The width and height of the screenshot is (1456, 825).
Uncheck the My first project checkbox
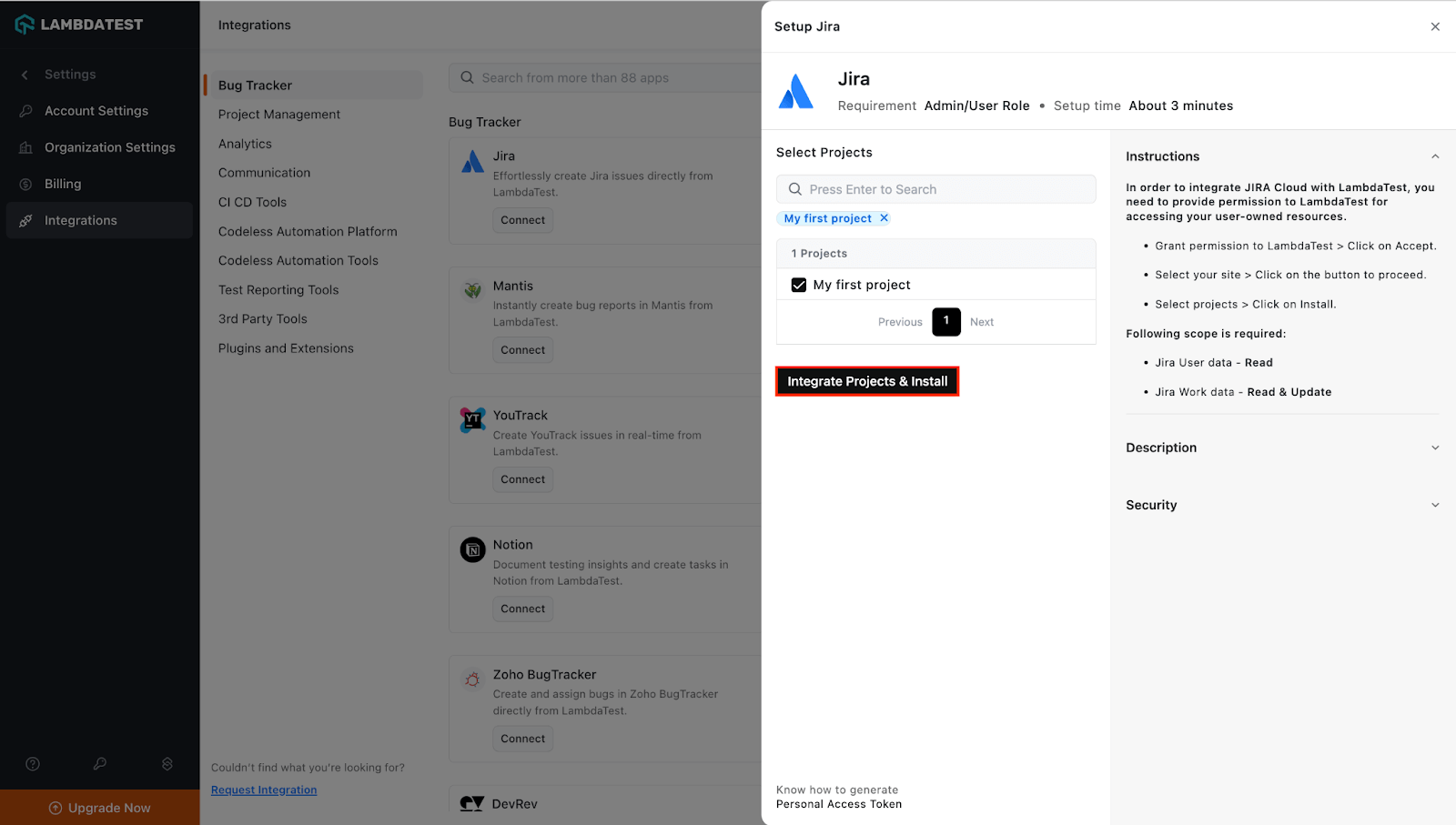tap(798, 284)
